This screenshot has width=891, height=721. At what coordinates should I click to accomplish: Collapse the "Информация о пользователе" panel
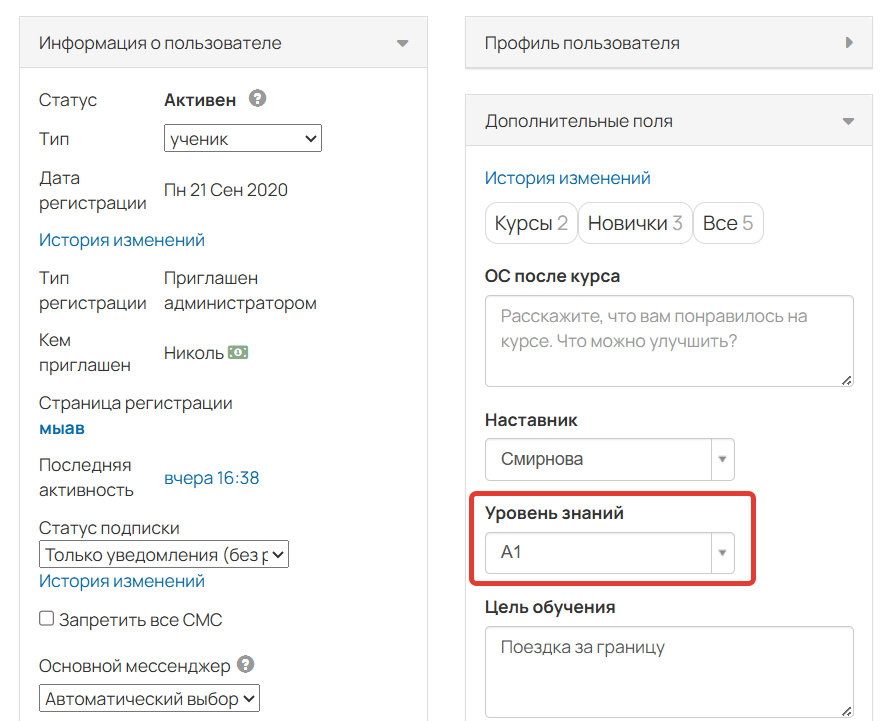coord(403,43)
